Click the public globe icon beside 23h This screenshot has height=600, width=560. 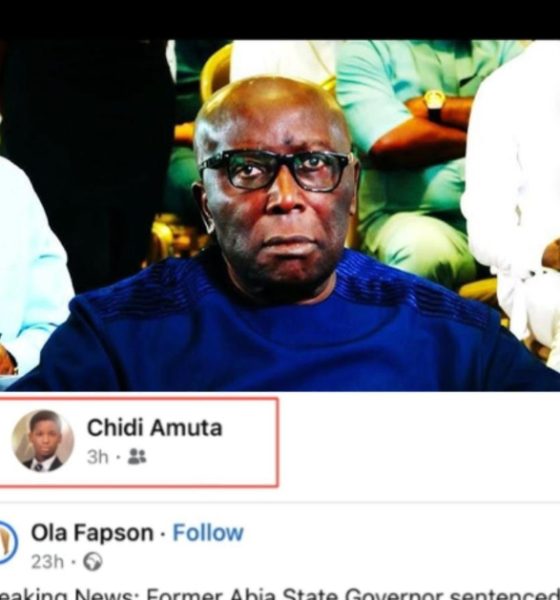(x=93, y=562)
